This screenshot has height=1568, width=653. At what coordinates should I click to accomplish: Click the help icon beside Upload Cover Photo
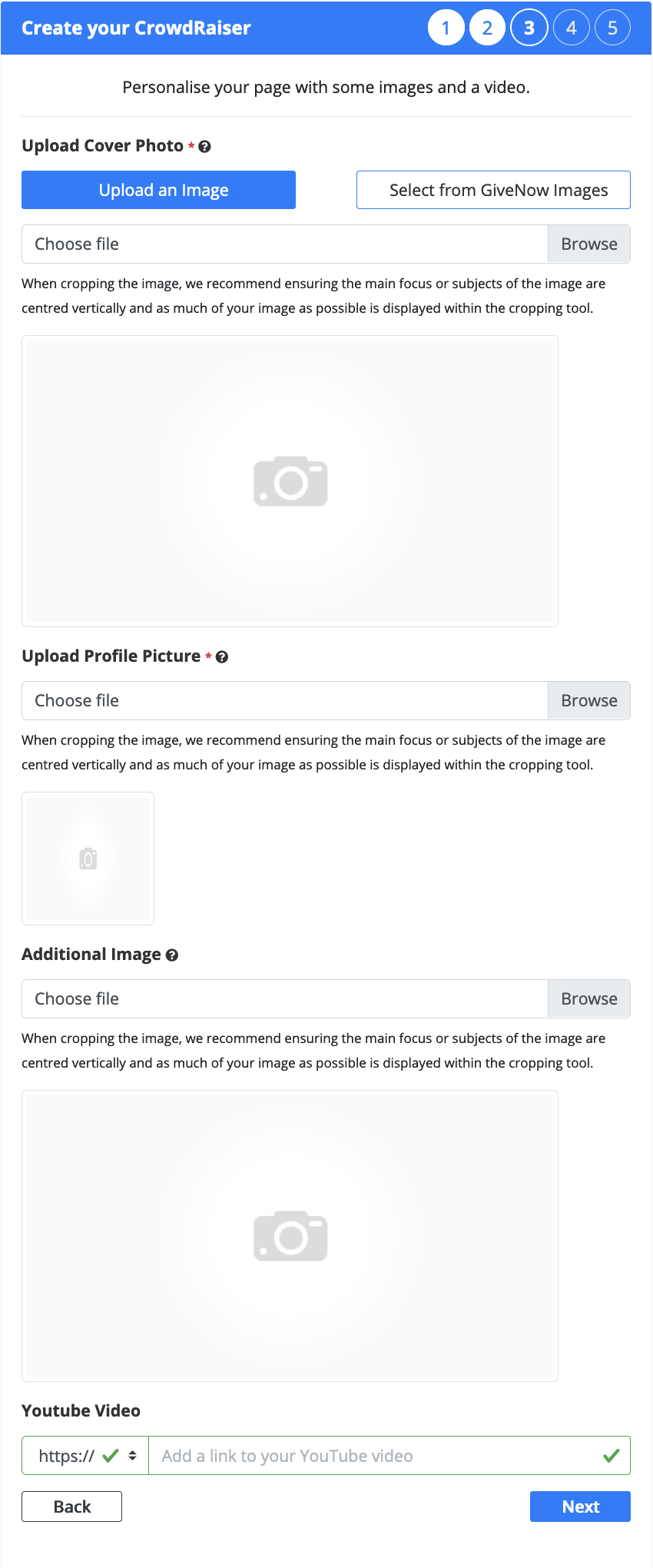[x=204, y=146]
